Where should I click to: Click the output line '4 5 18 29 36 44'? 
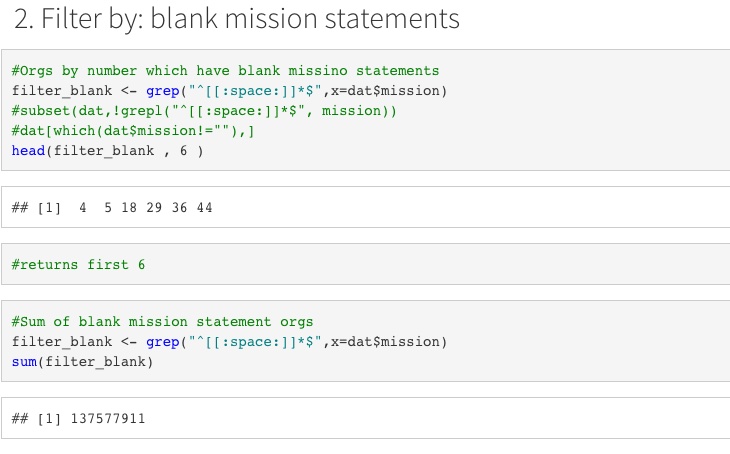pos(146,208)
